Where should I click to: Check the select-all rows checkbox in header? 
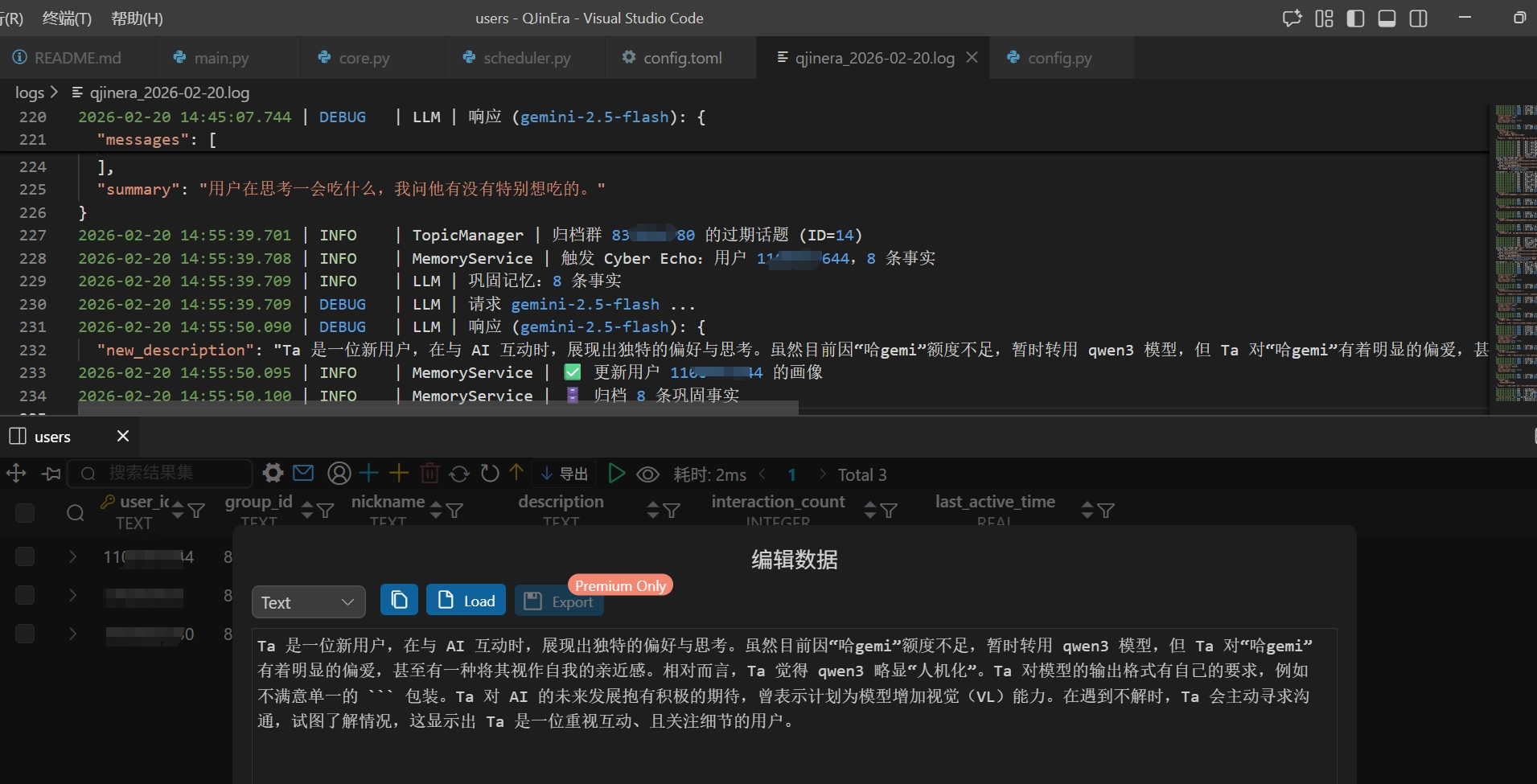[x=25, y=512]
